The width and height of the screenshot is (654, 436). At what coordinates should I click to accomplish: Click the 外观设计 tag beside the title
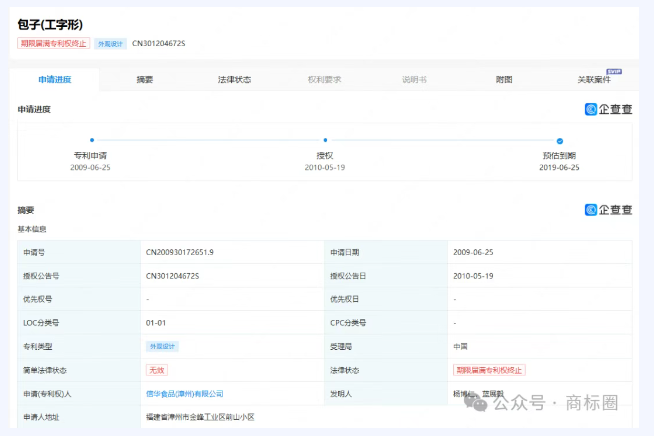pyautogui.click(x=110, y=44)
